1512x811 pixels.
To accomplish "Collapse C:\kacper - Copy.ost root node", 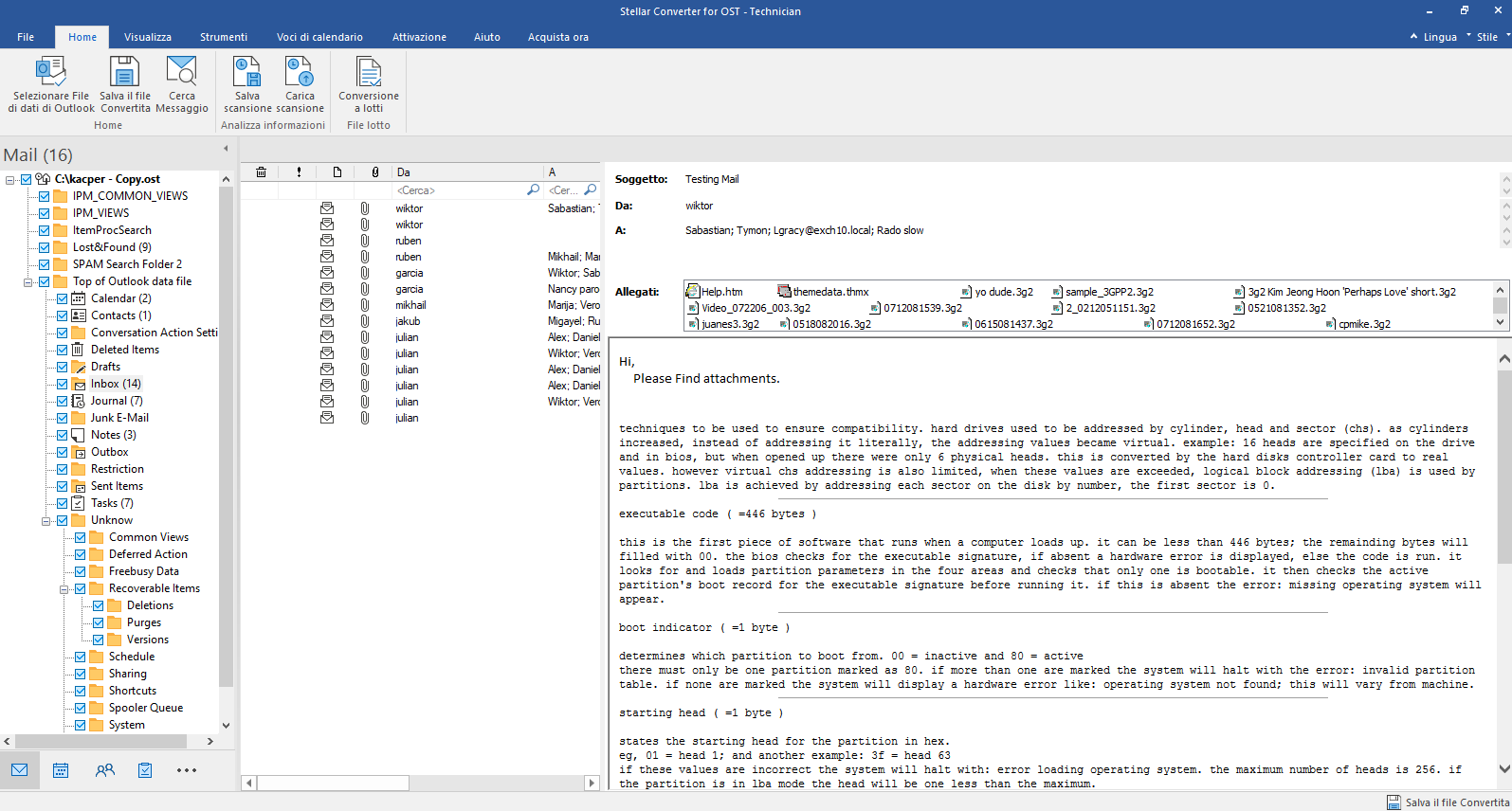I will (x=9, y=179).
